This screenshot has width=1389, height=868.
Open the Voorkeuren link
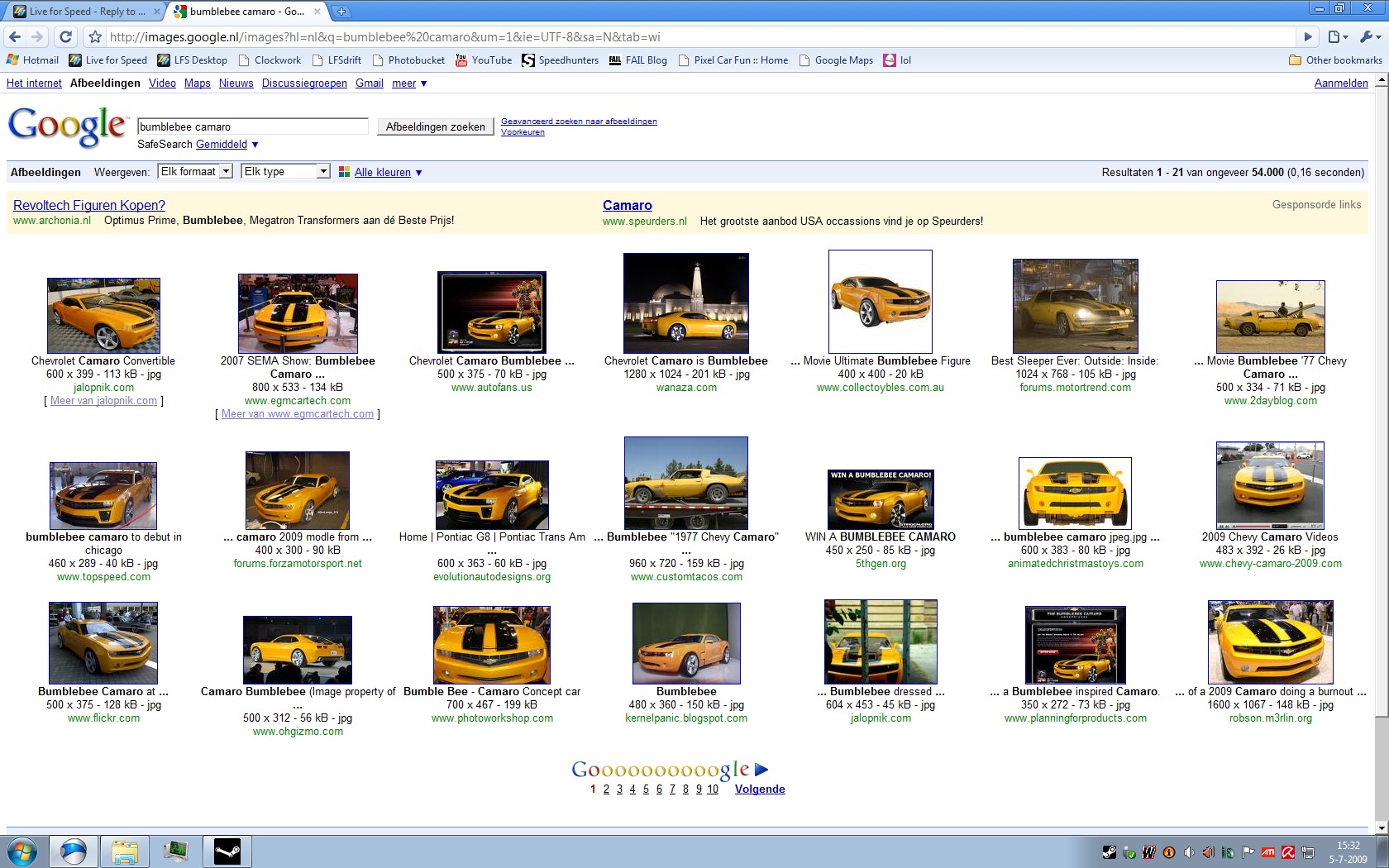click(x=523, y=132)
